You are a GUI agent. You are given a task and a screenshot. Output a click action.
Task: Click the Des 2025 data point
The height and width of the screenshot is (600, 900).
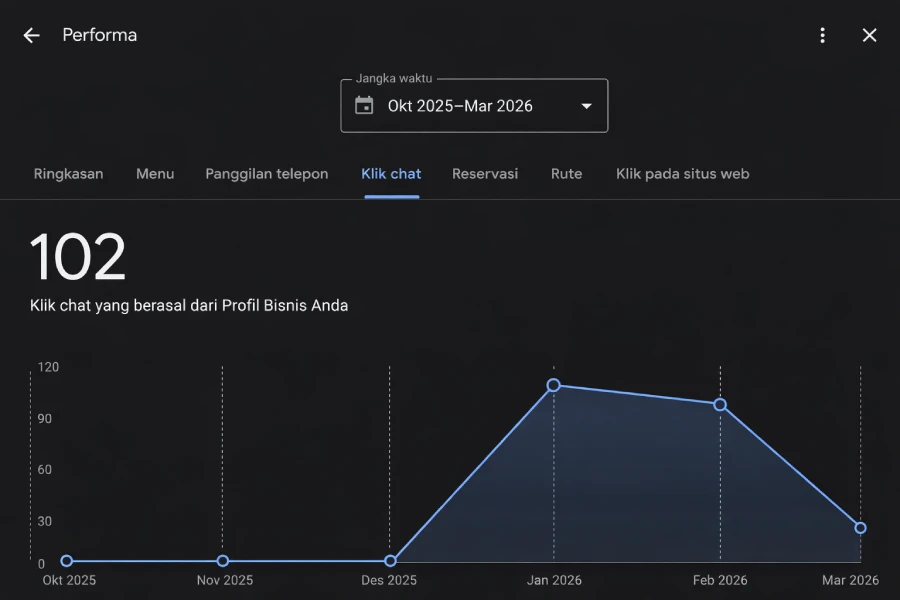click(x=390, y=560)
